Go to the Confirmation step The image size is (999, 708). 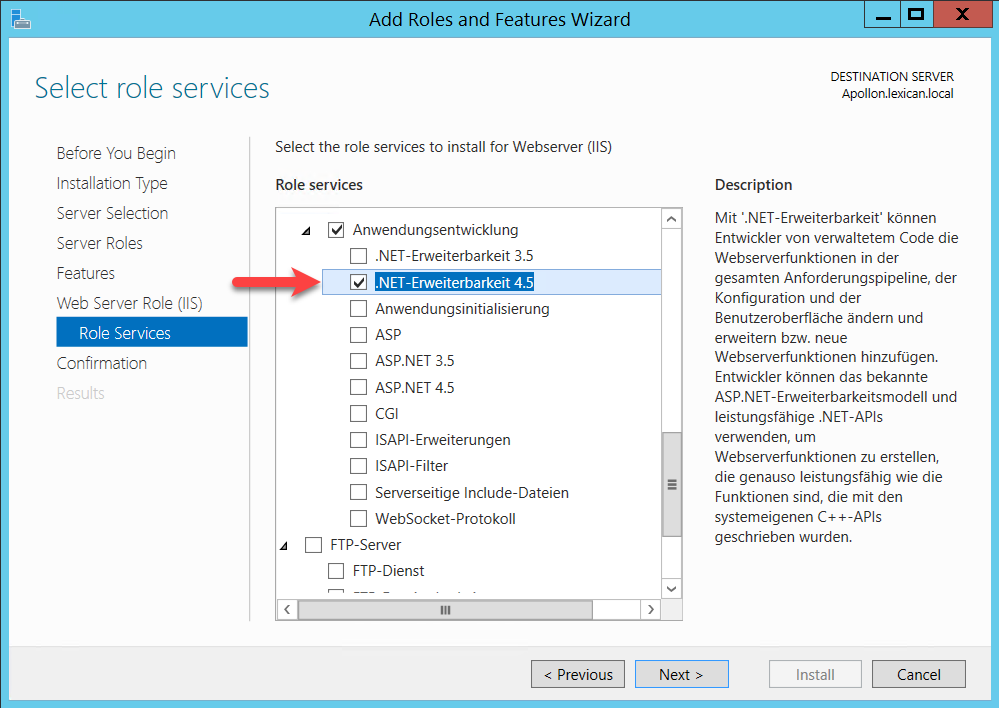[101, 363]
